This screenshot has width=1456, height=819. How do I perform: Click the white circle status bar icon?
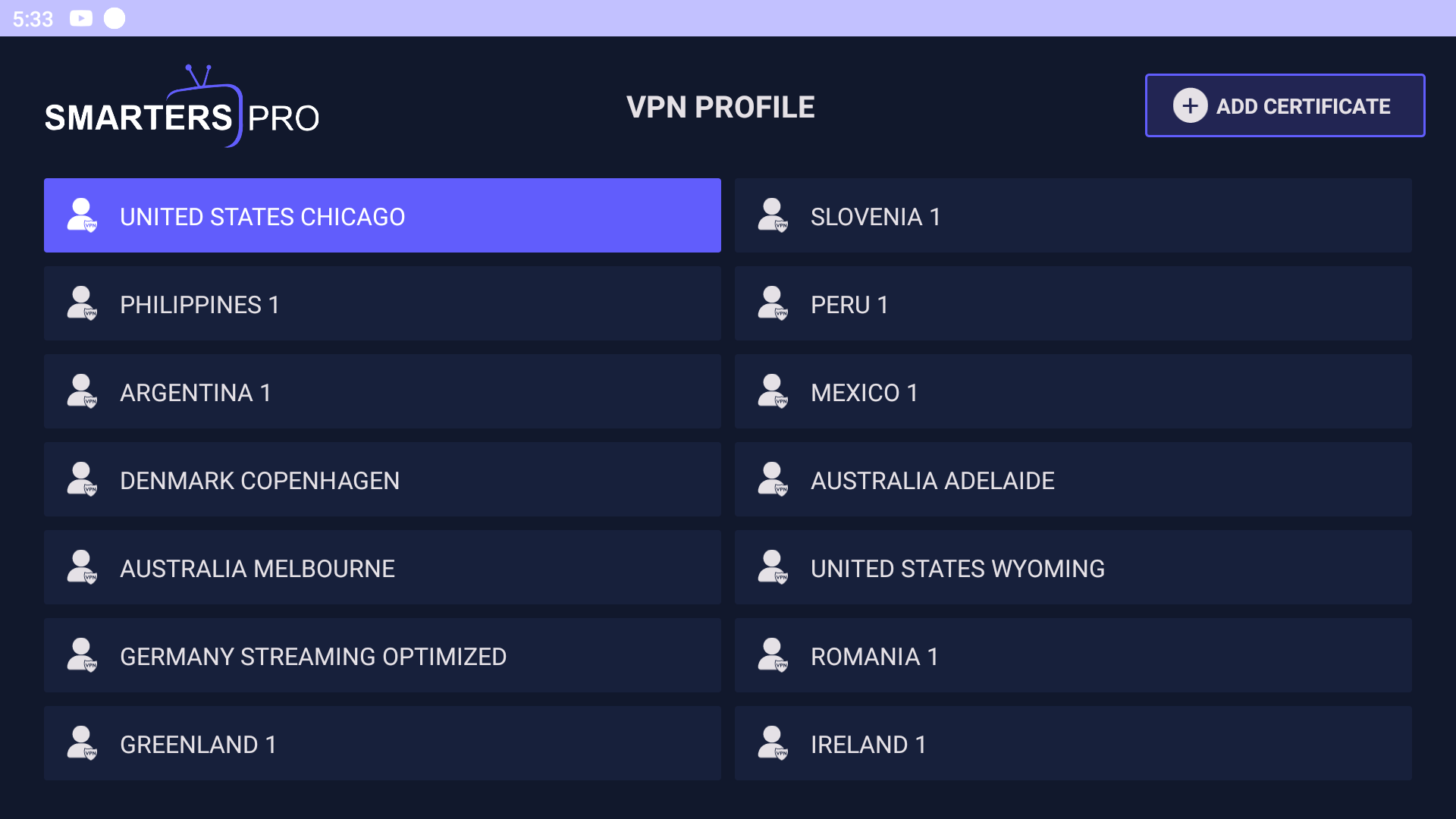click(x=115, y=18)
